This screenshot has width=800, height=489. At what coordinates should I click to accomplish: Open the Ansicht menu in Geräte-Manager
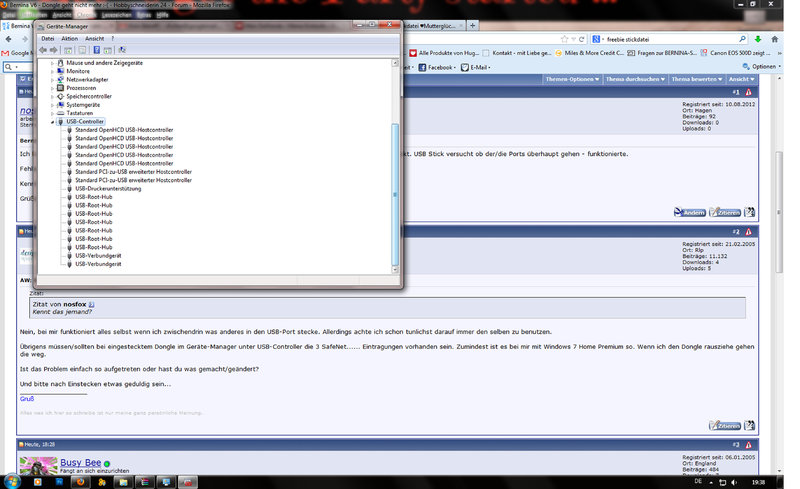pyautogui.click(x=94, y=39)
